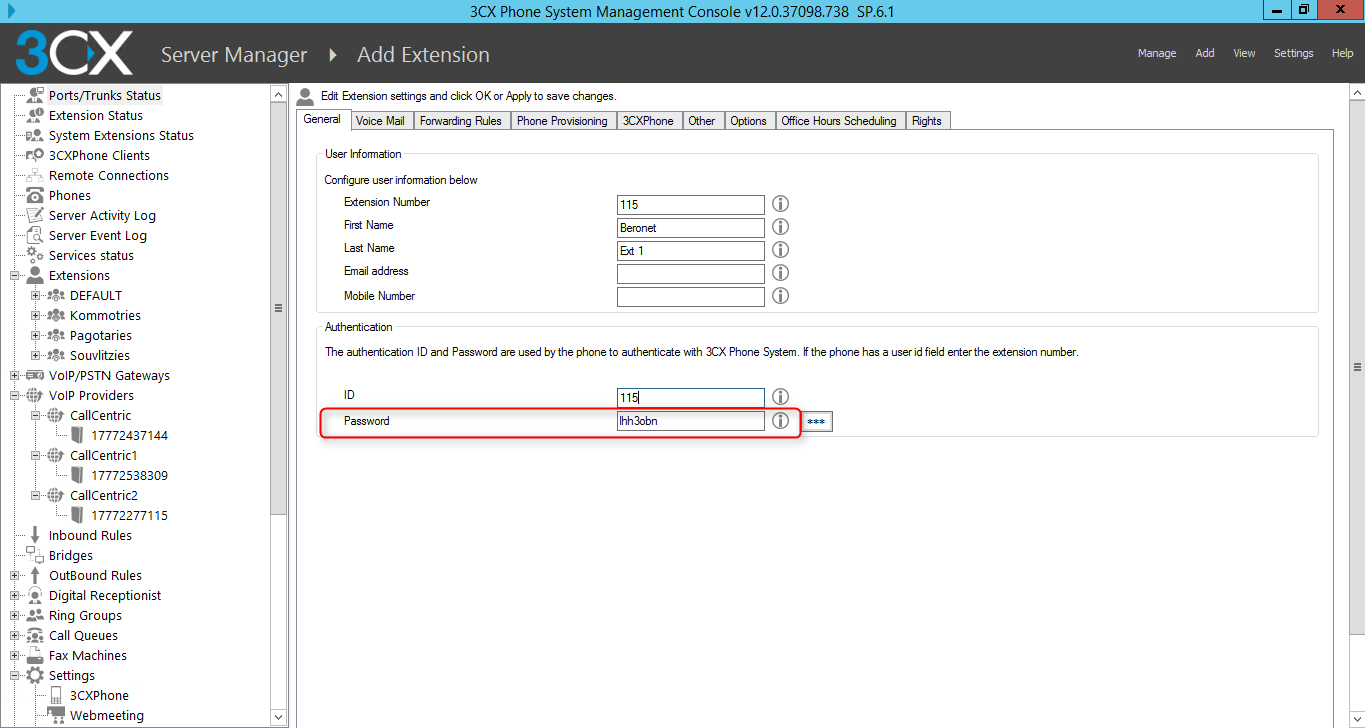Switch to the 3CXPhone tab
Image resolution: width=1365 pixels, height=728 pixels.
[648, 121]
